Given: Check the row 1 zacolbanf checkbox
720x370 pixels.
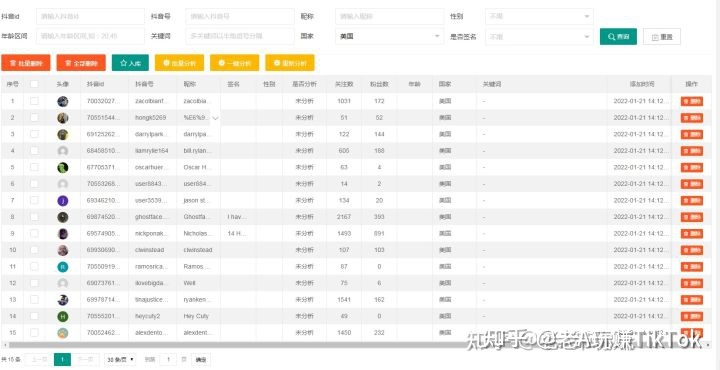Looking at the screenshot, I should point(34,101).
